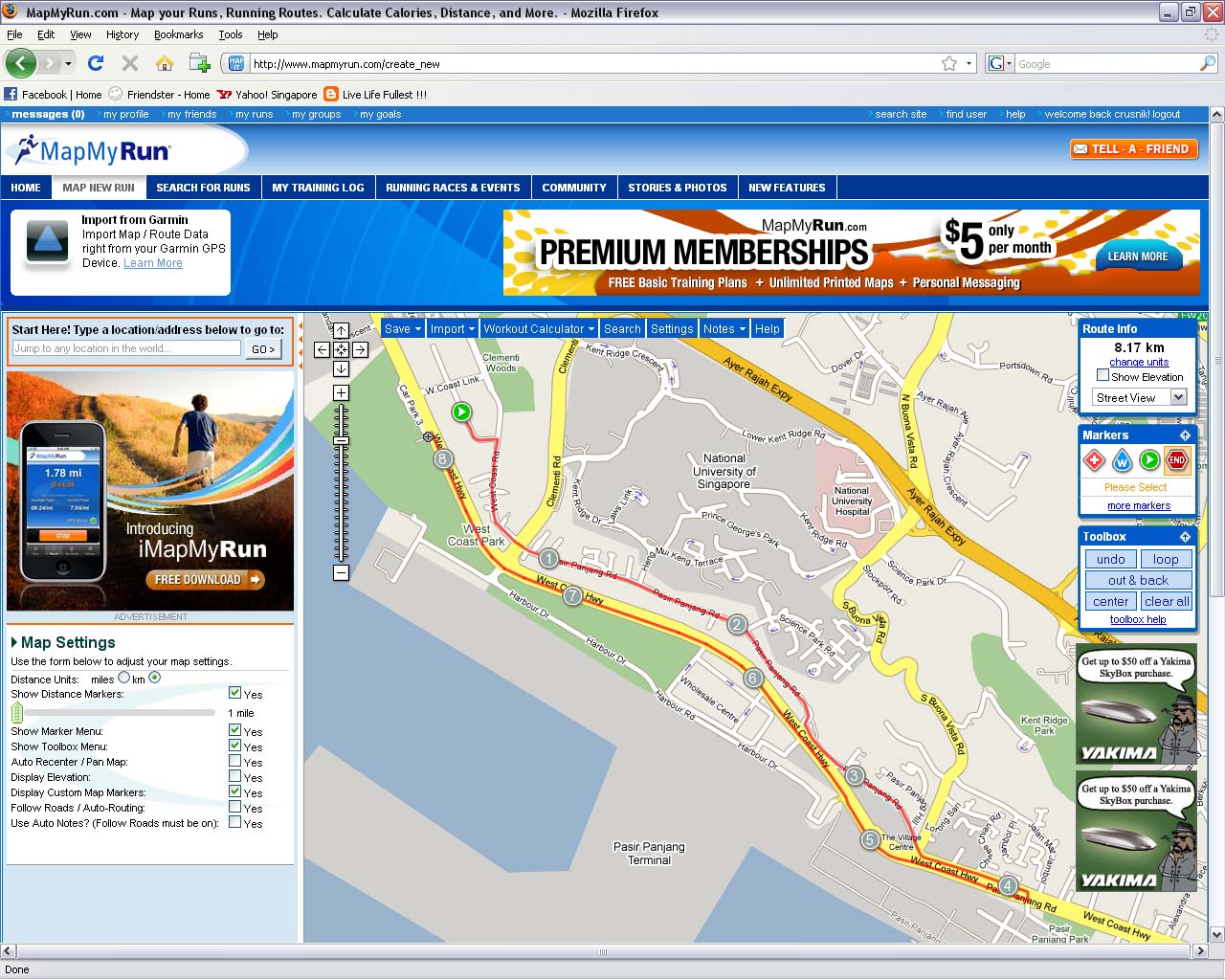
Task: Collapse the Map Settings section arrow
Action: pyautogui.click(x=14, y=642)
